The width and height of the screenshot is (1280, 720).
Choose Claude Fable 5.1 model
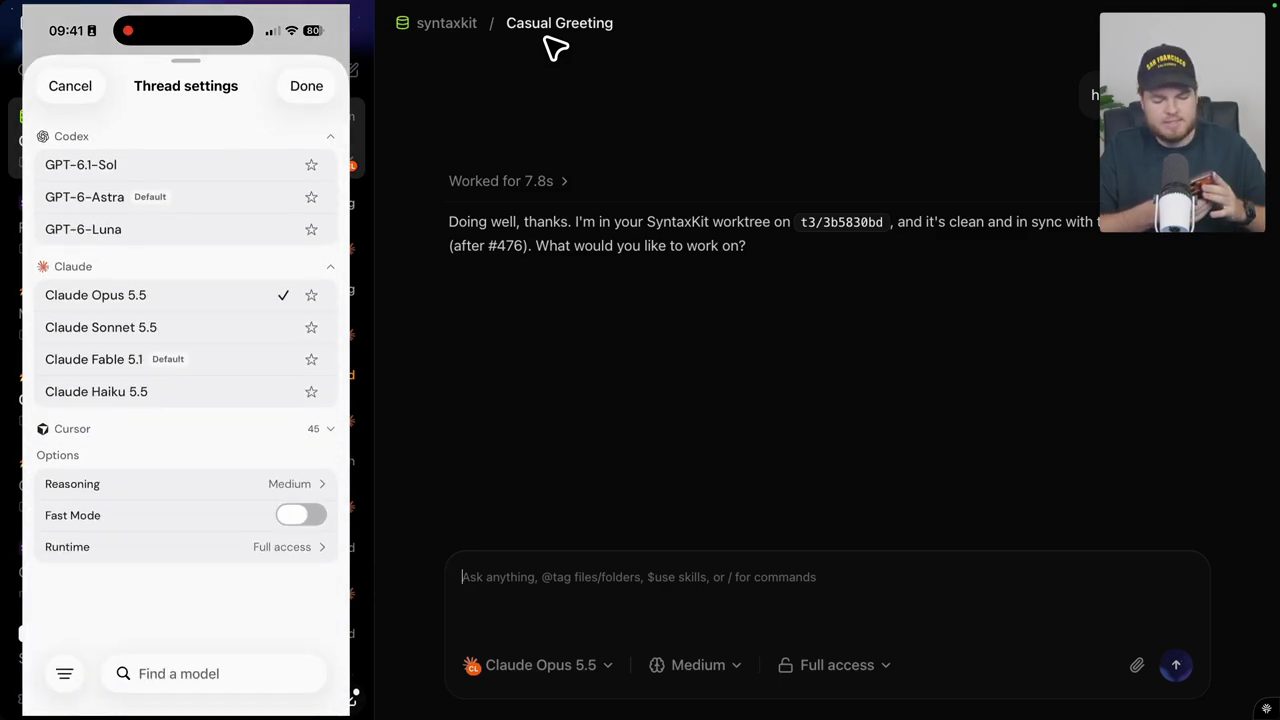[x=186, y=359]
